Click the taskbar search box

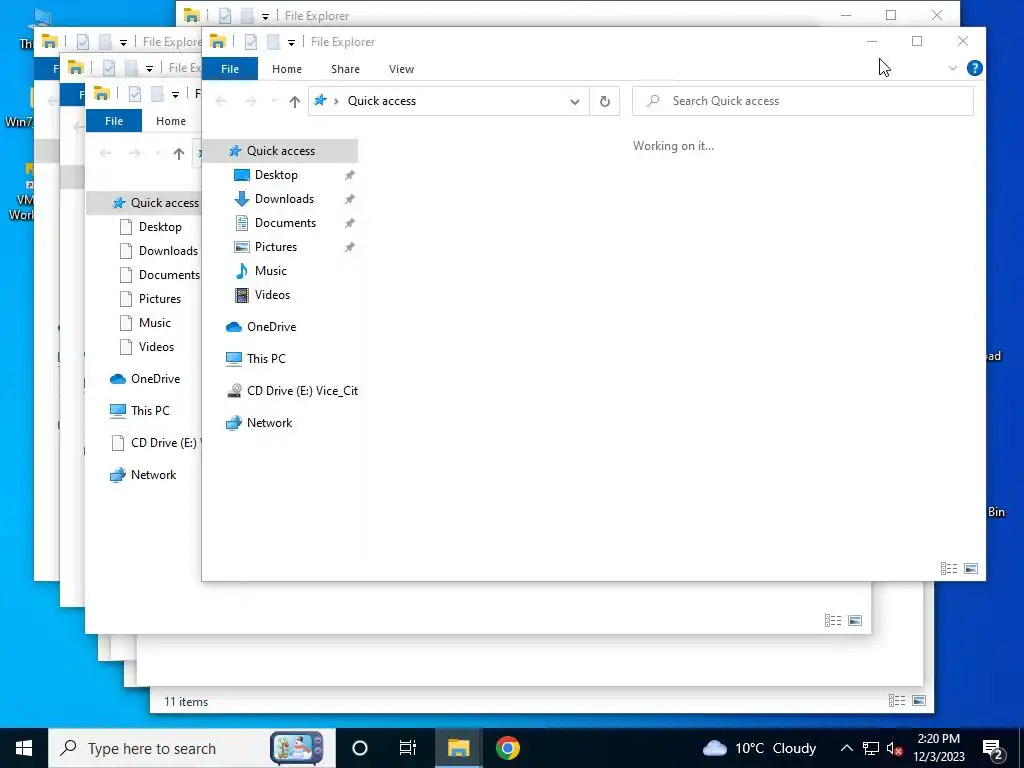(x=191, y=748)
